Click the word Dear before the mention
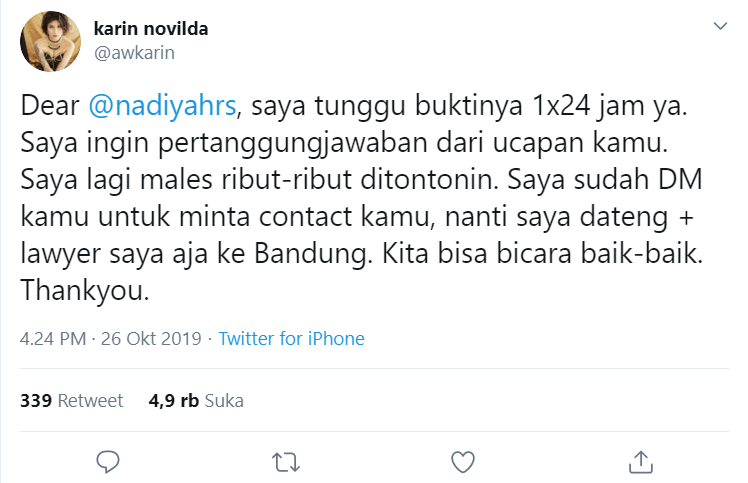 click(x=50, y=105)
